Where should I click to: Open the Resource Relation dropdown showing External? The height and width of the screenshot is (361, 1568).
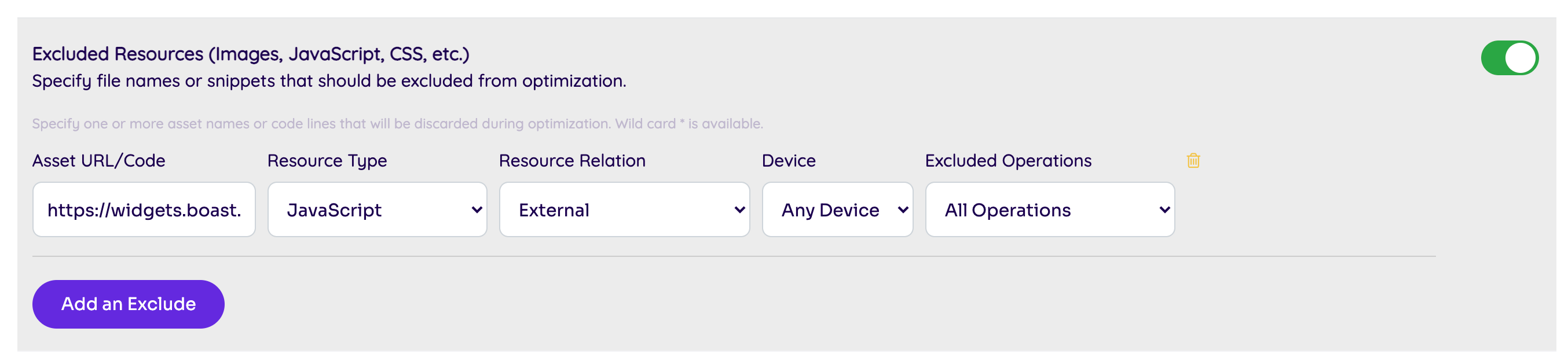[623, 209]
